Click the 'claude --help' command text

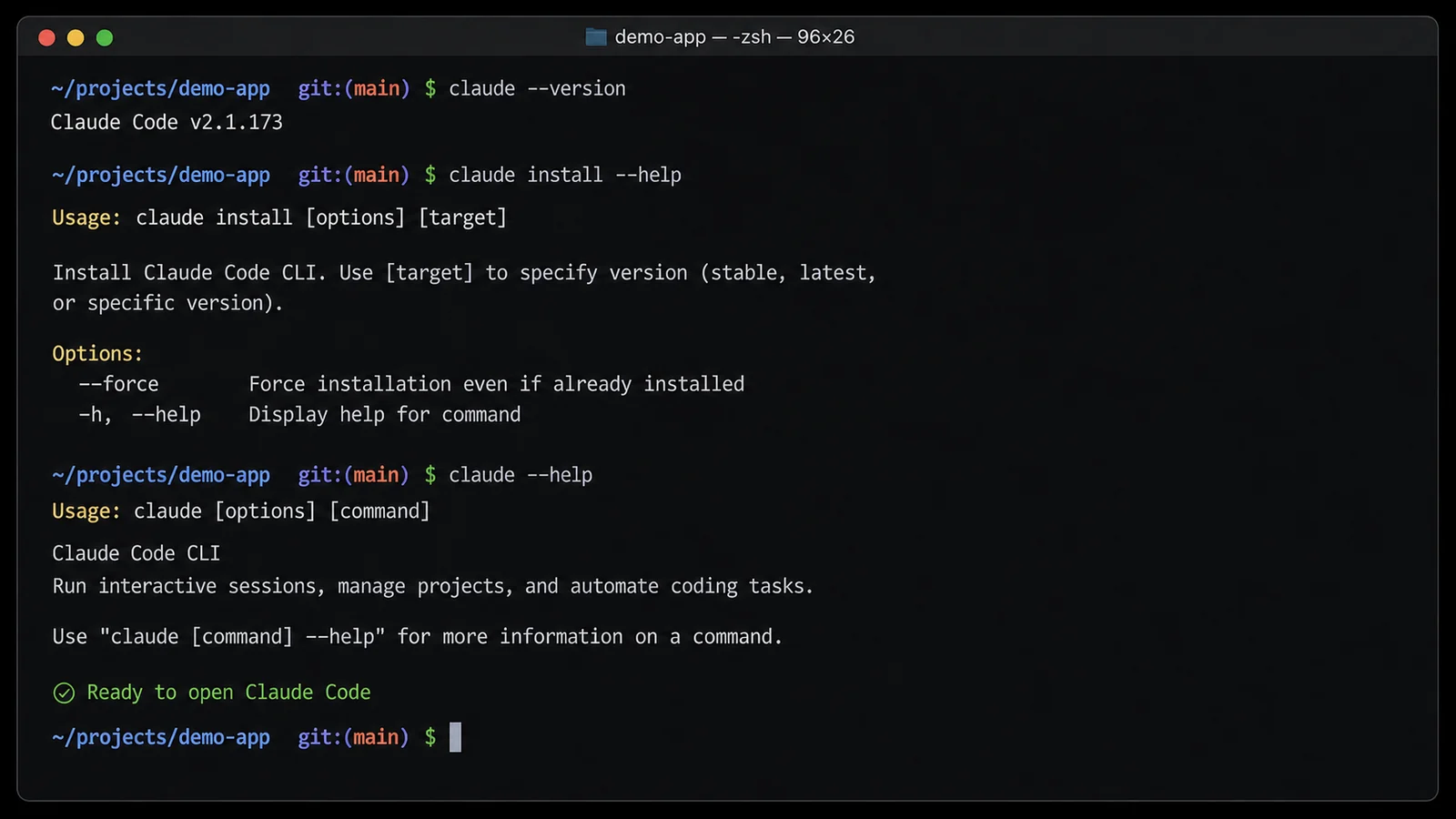click(521, 475)
